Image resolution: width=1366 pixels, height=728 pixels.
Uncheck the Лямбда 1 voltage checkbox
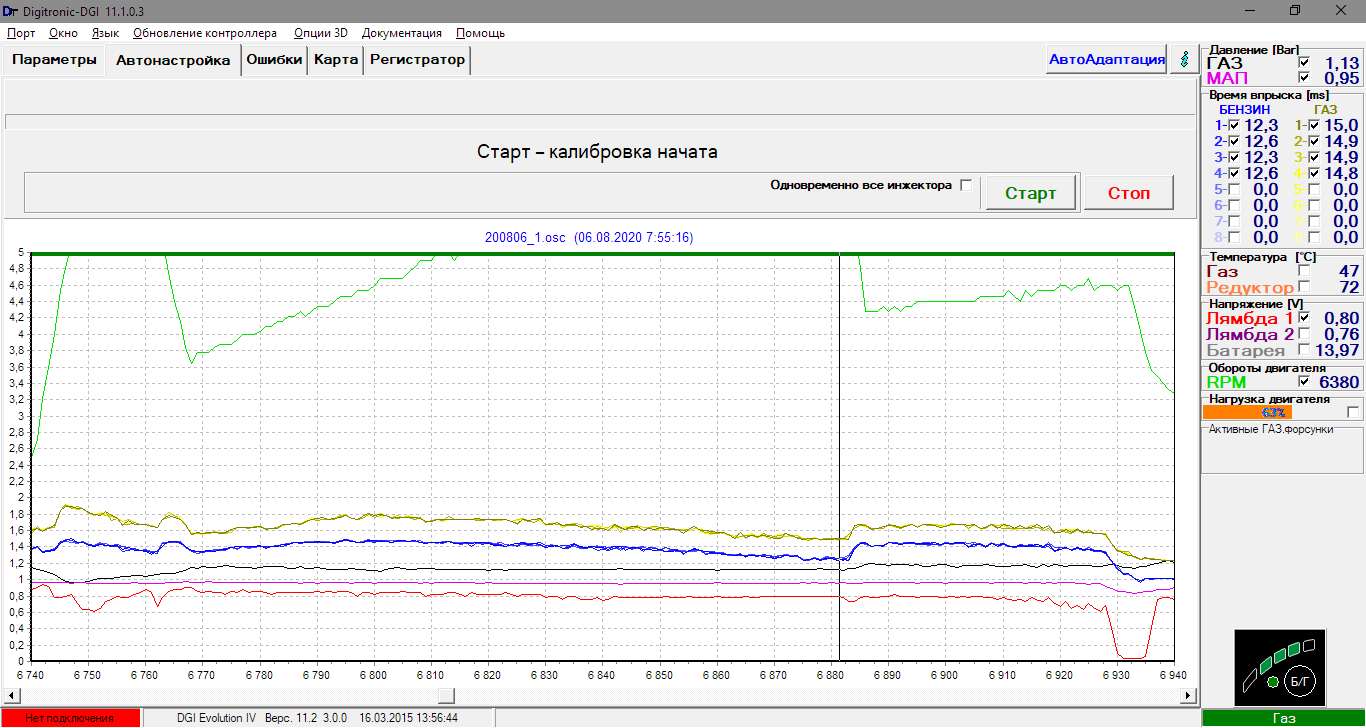(x=1306, y=318)
